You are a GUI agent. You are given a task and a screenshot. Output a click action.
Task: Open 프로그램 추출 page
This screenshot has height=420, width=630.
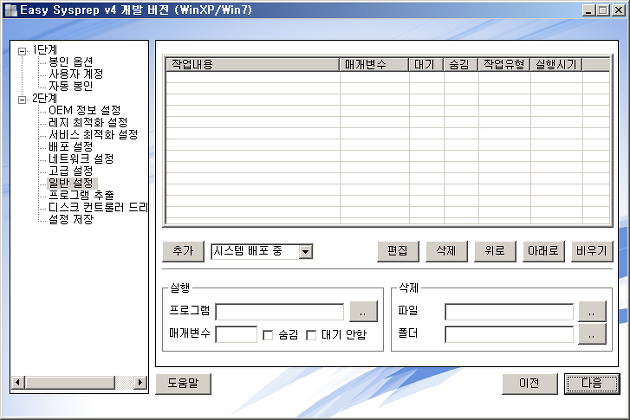[81, 195]
